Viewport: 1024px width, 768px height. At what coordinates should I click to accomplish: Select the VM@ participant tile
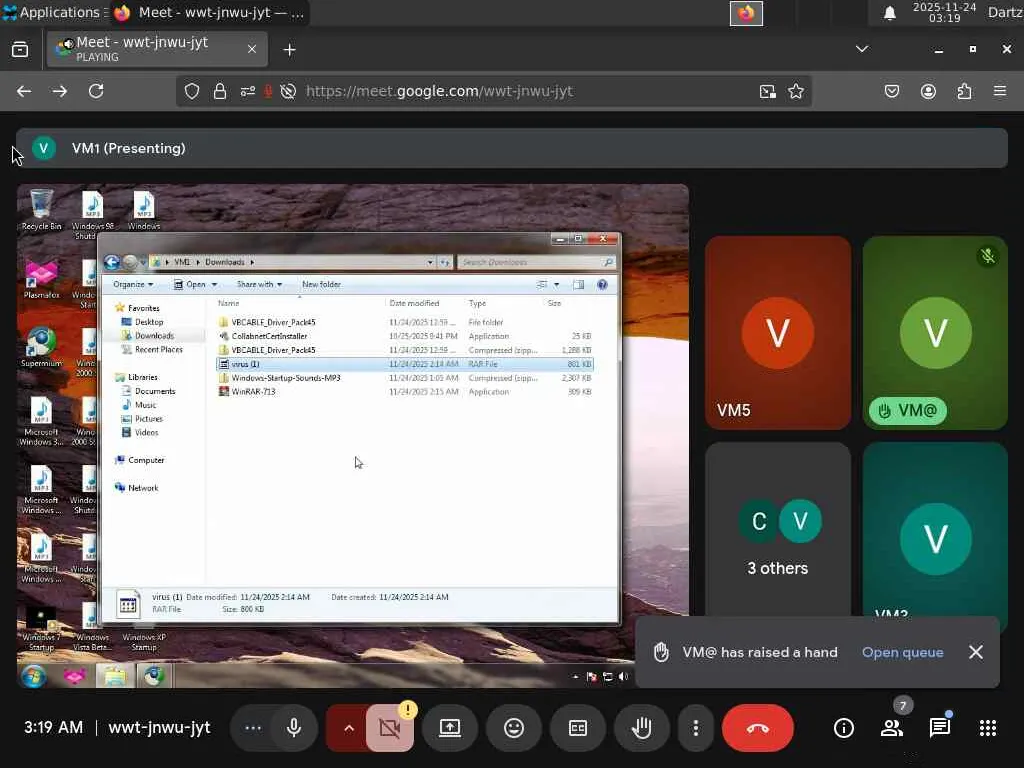coord(935,332)
